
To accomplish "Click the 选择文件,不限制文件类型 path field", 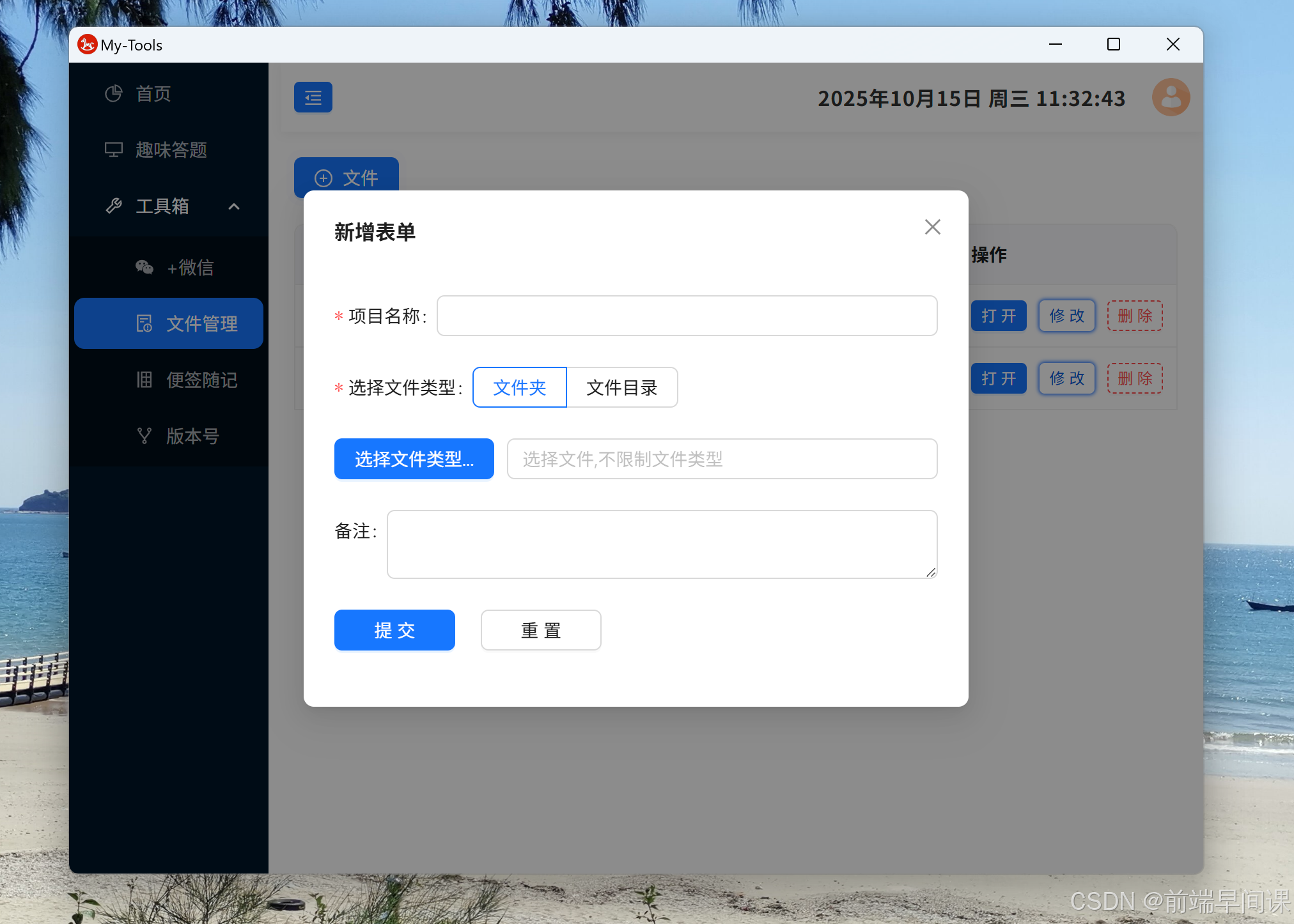I will [722, 459].
